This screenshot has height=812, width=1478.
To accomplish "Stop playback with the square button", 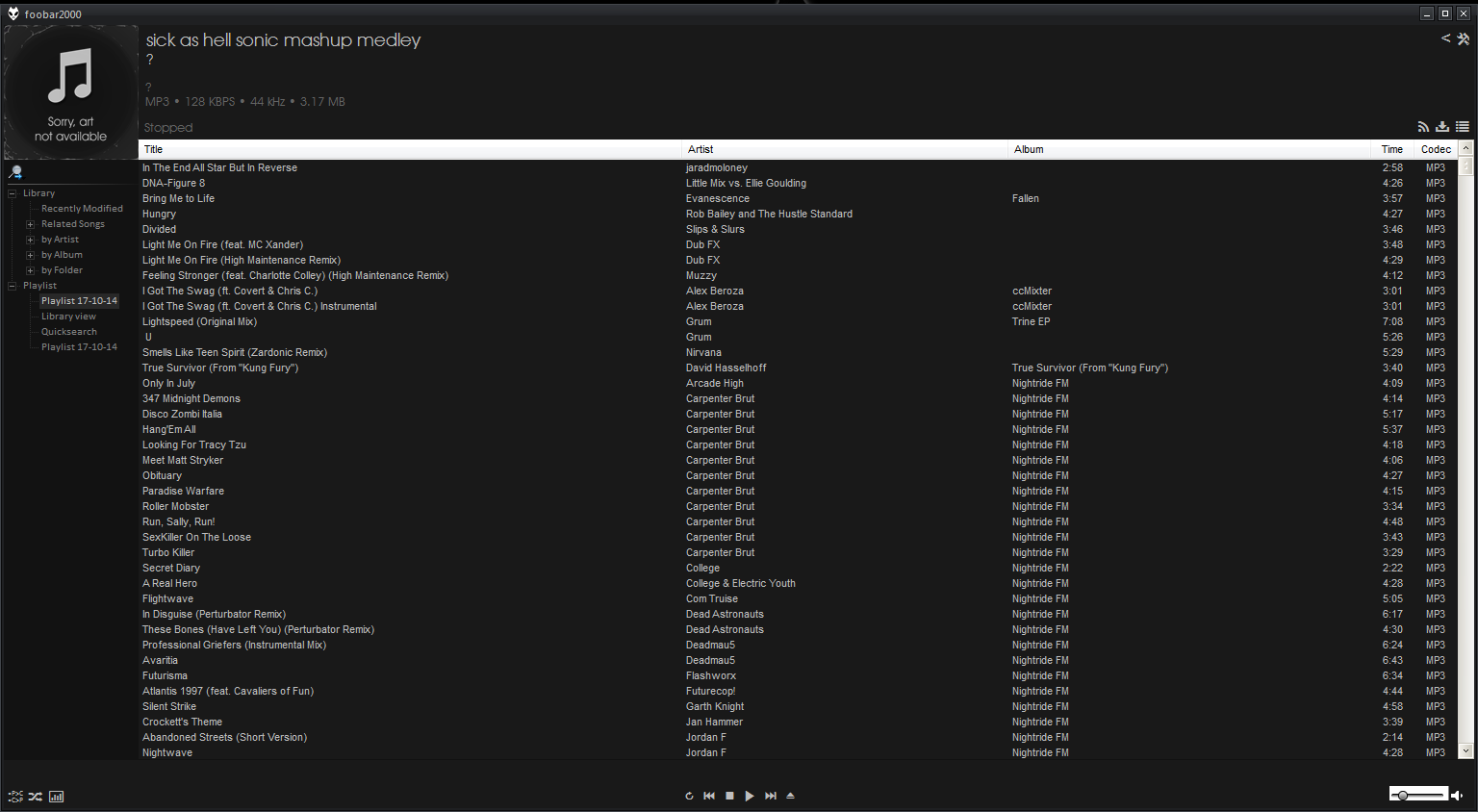I will [x=729, y=796].
